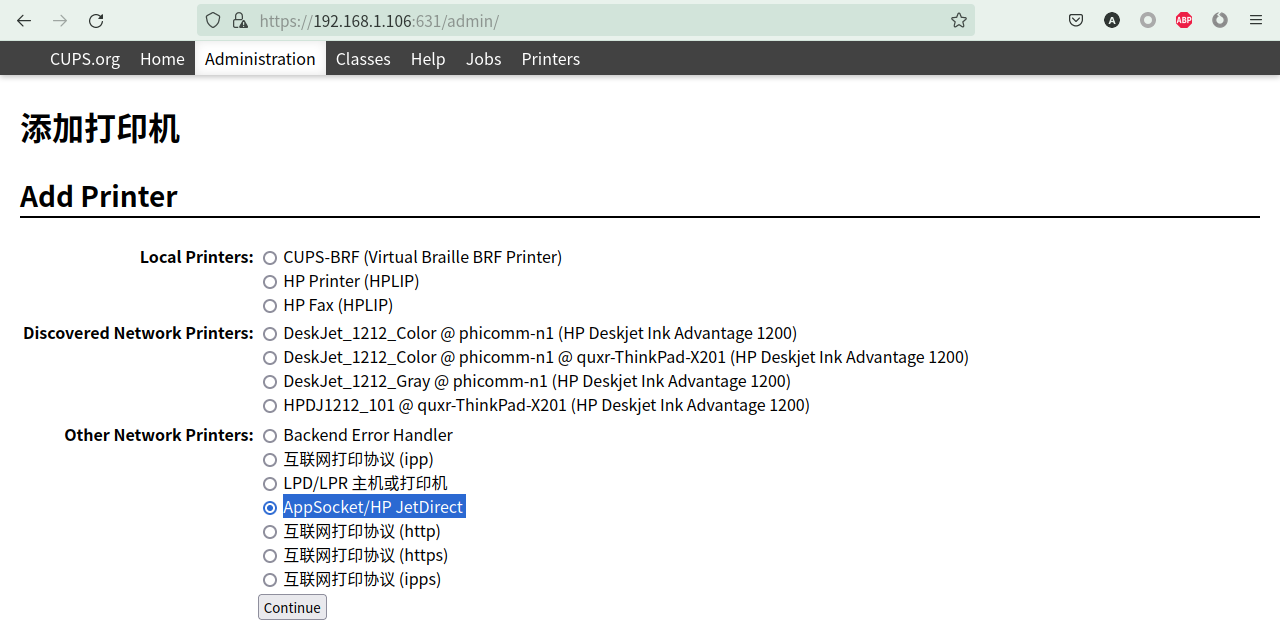Bookmark this page with the star icon

click(958, 20)
